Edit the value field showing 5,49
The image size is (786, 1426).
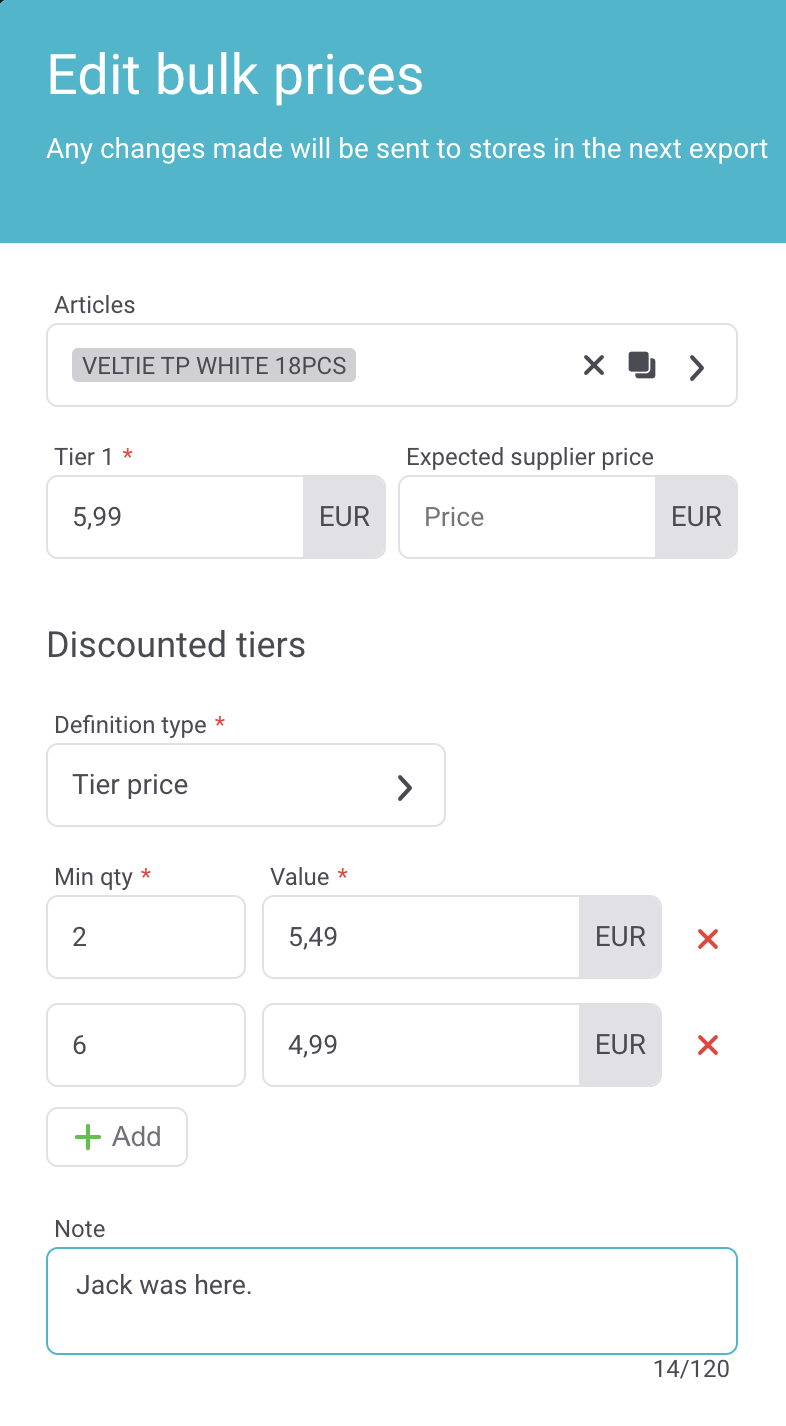(x=420, y=937)
